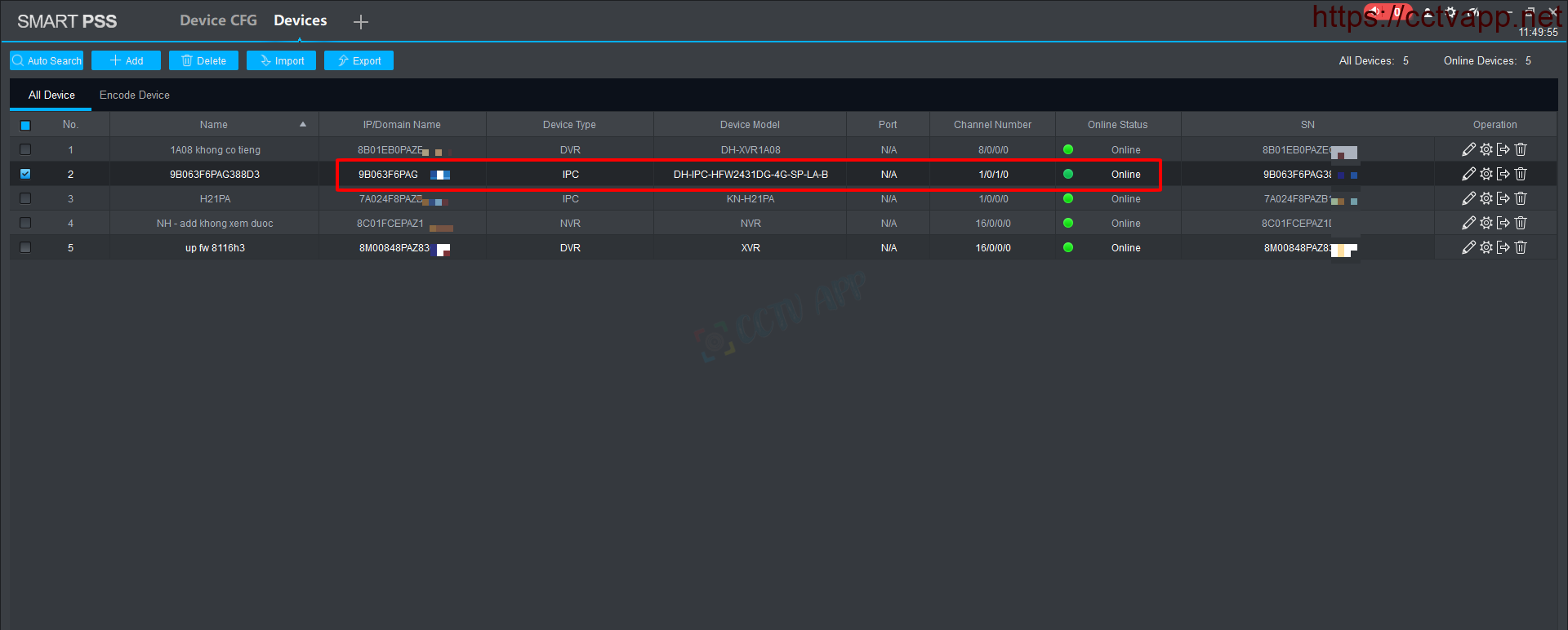Sort by Name column arrow

click(x=303, y=125)
